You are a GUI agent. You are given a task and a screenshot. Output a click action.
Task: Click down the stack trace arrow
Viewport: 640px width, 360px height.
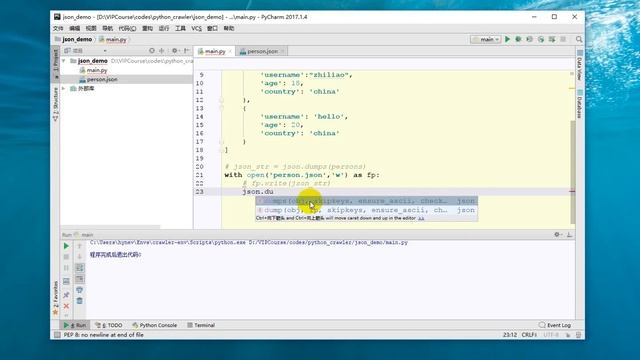[x=80, y=257]
